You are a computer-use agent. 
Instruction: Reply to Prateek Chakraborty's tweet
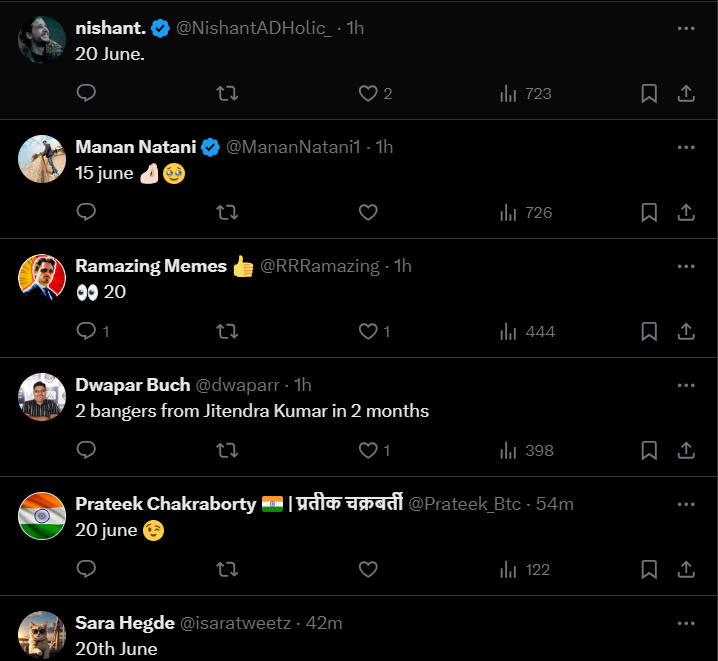click(x=86, y=569)
